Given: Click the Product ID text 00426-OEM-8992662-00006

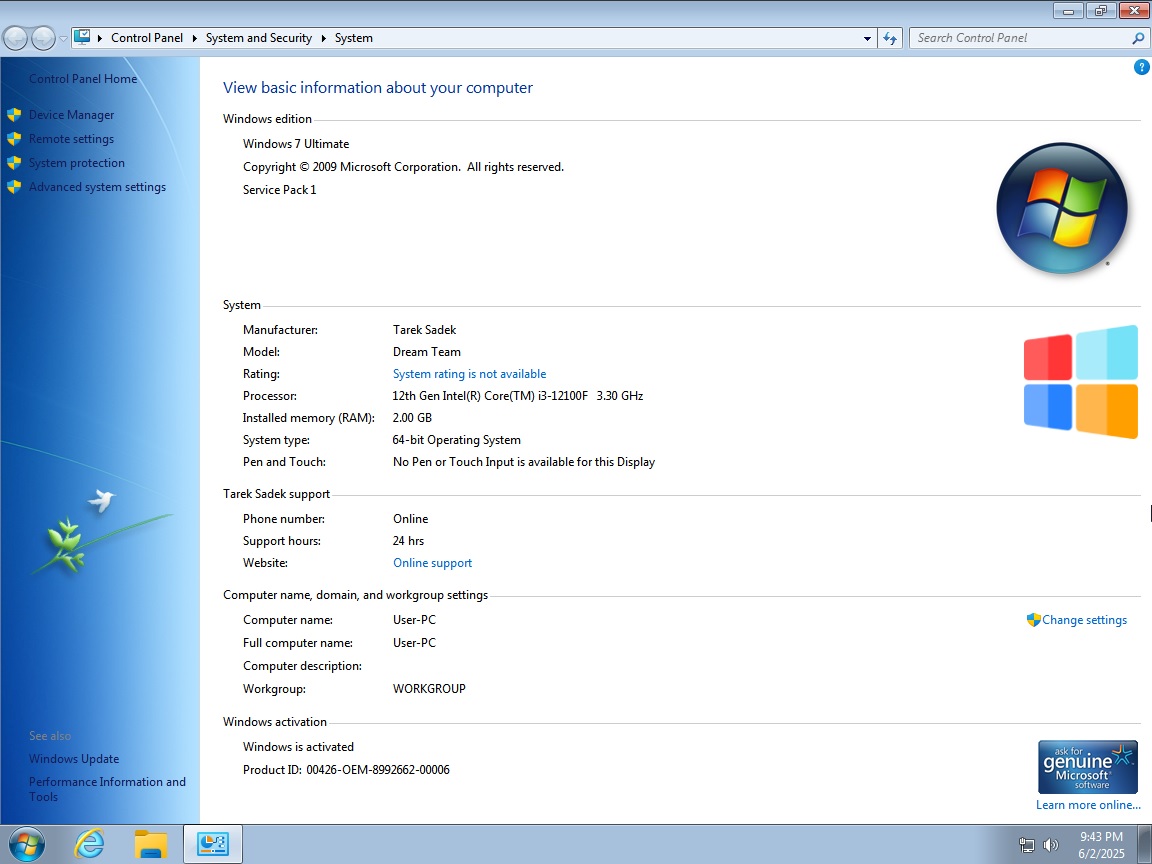Looking at the screenshot, I should click(378, 770).
